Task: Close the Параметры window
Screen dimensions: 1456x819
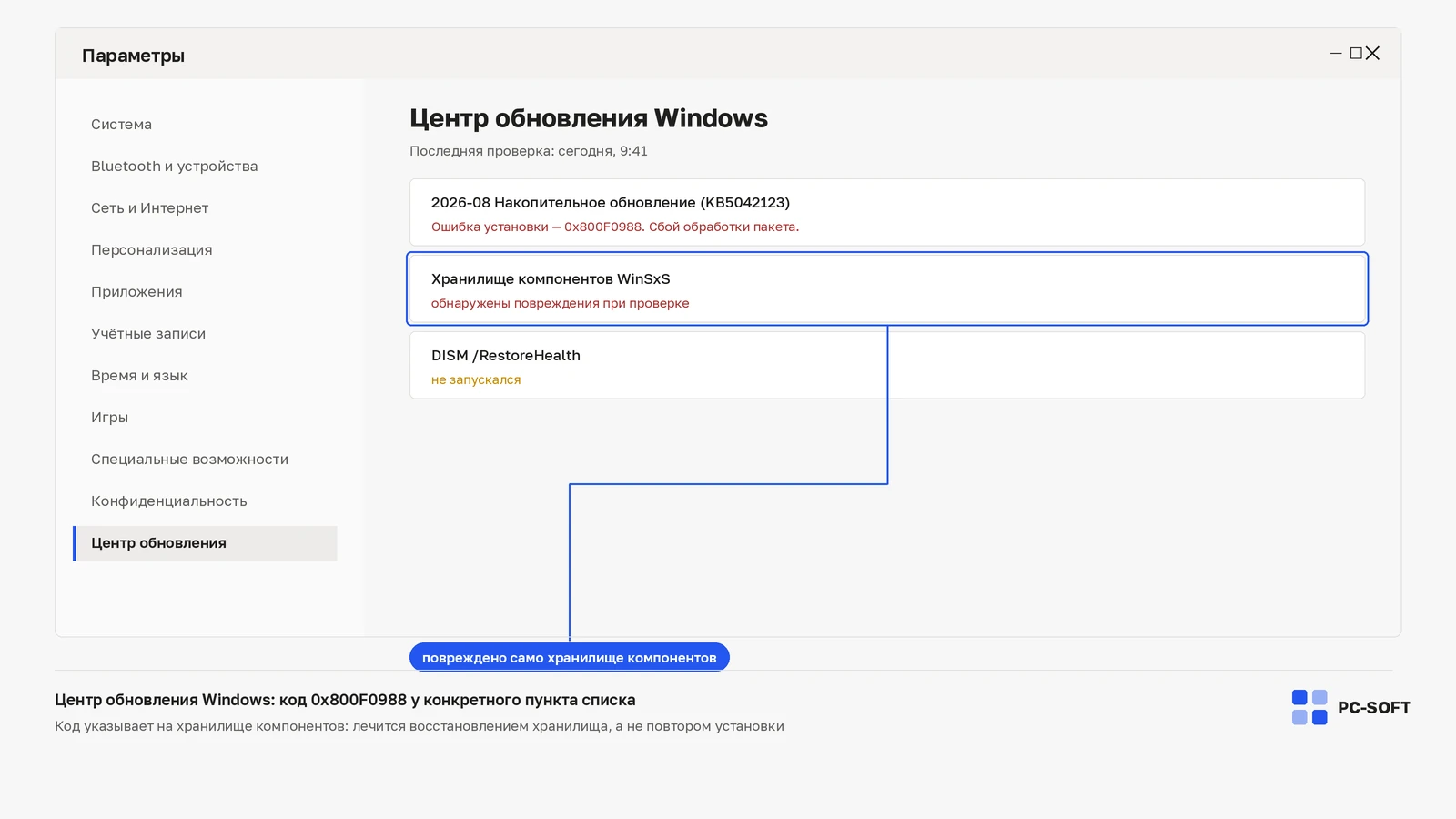Action: click(x=1372, y=54)
